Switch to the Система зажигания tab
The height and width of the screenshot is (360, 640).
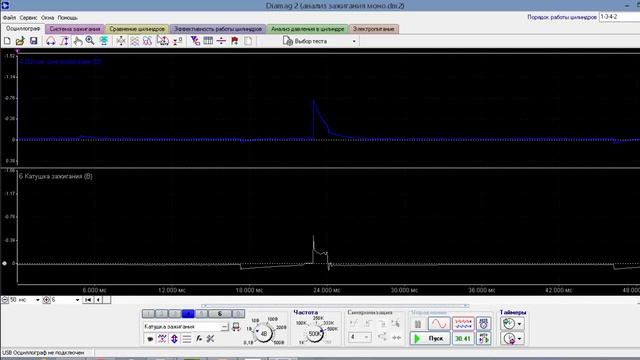click(75, 29)
